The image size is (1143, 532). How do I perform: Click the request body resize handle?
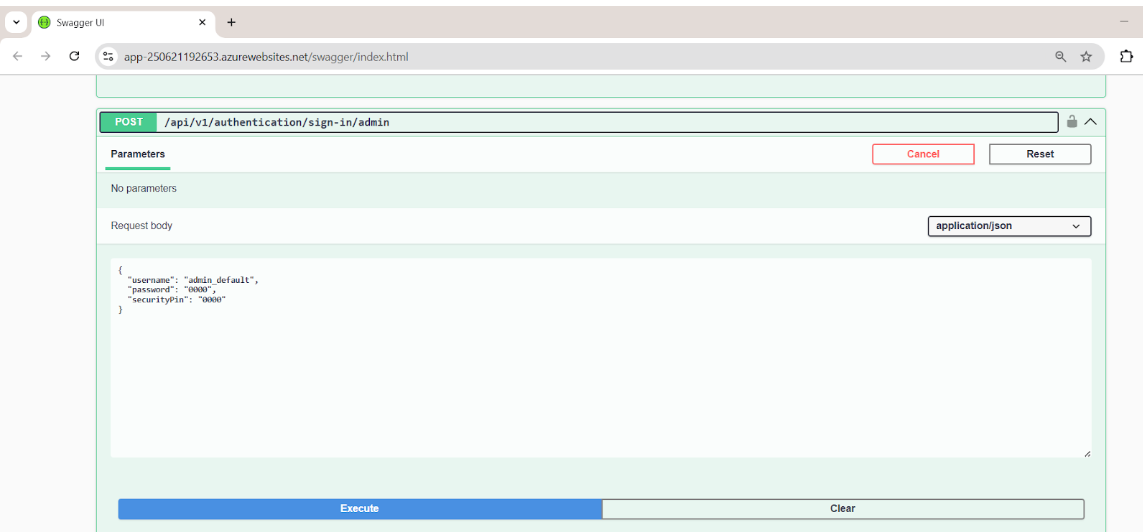[x=1087, y=453]
